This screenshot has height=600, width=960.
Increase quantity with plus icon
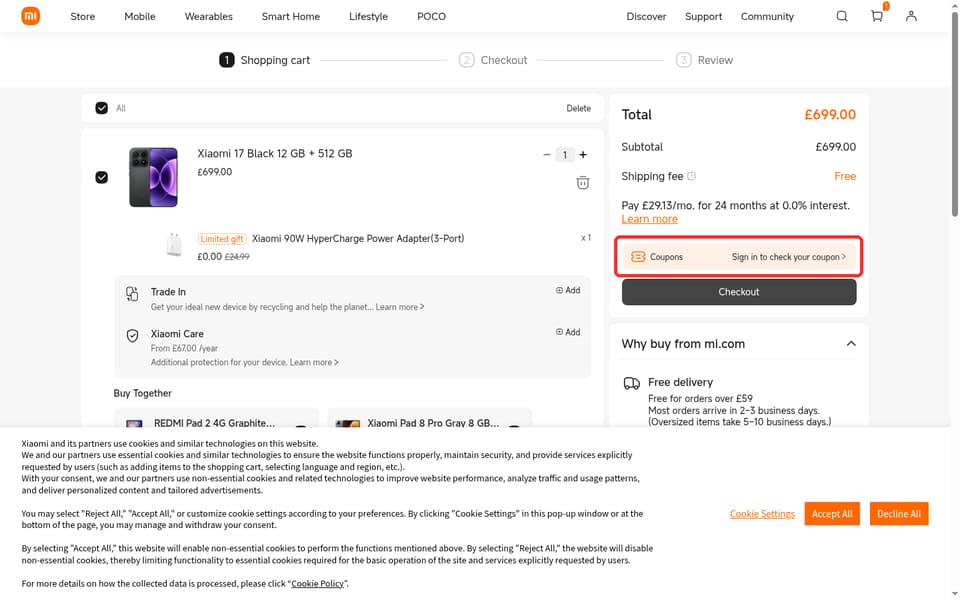point(583,155)
